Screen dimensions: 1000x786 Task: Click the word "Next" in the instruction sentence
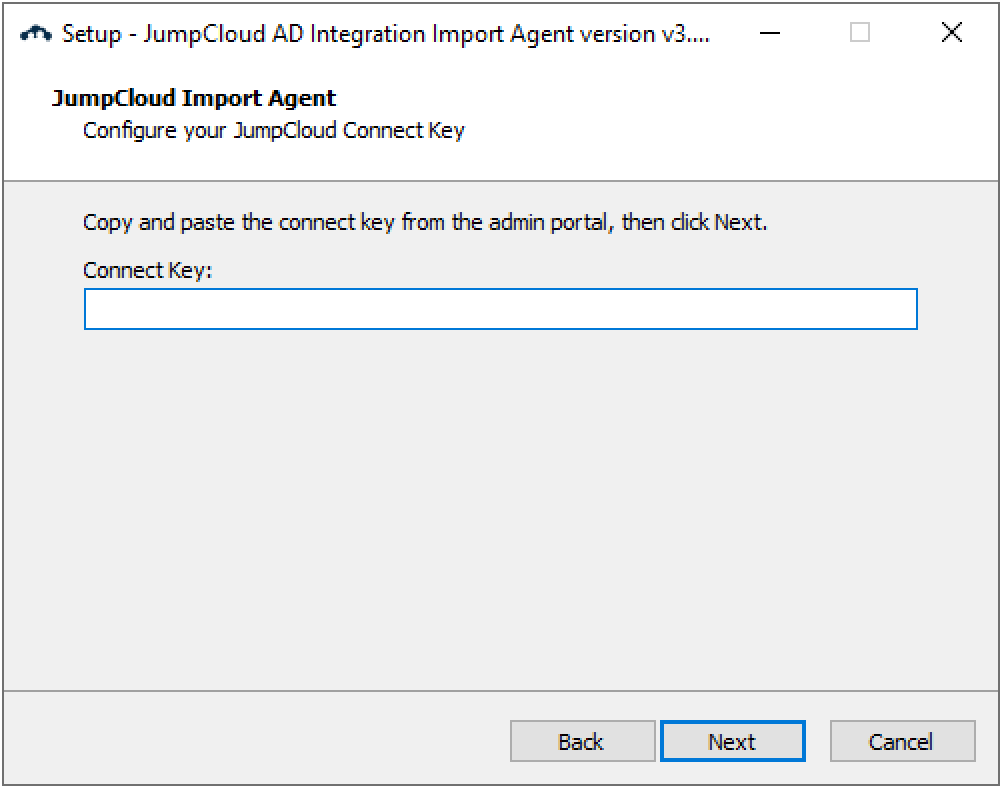click(738, 222)
